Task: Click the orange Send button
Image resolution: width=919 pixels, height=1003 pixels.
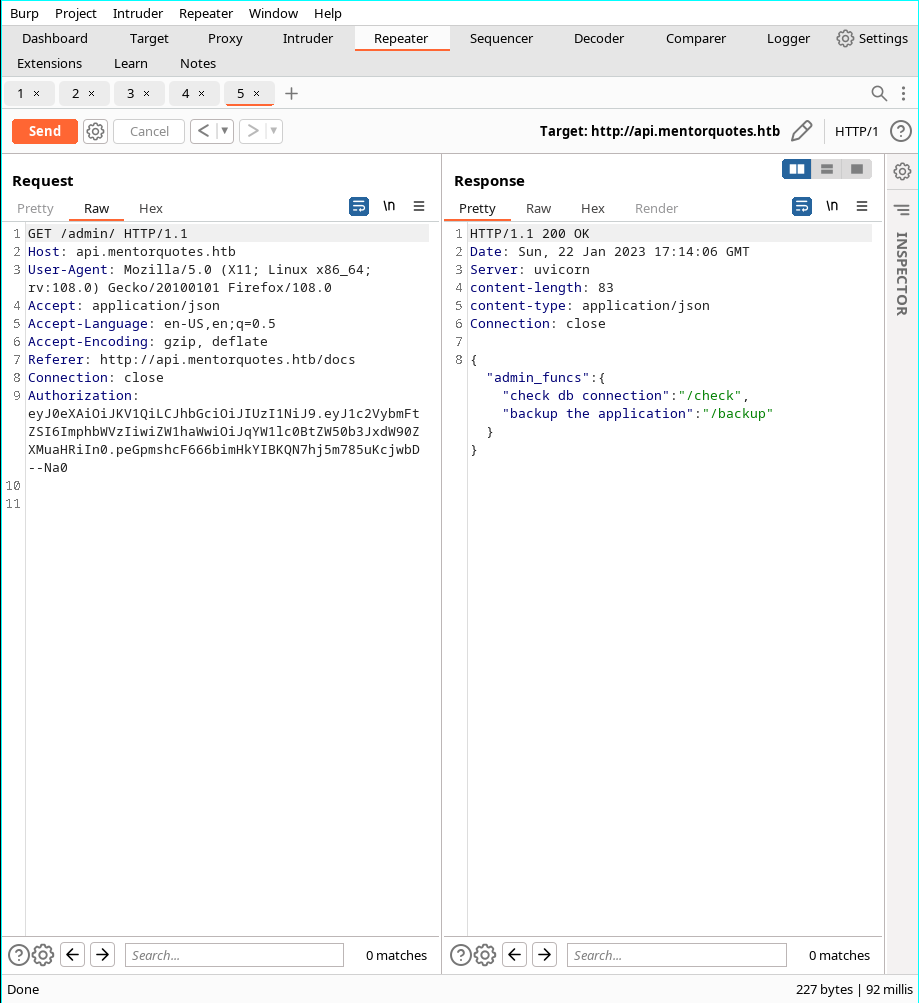Action: (x=45, y=131)
